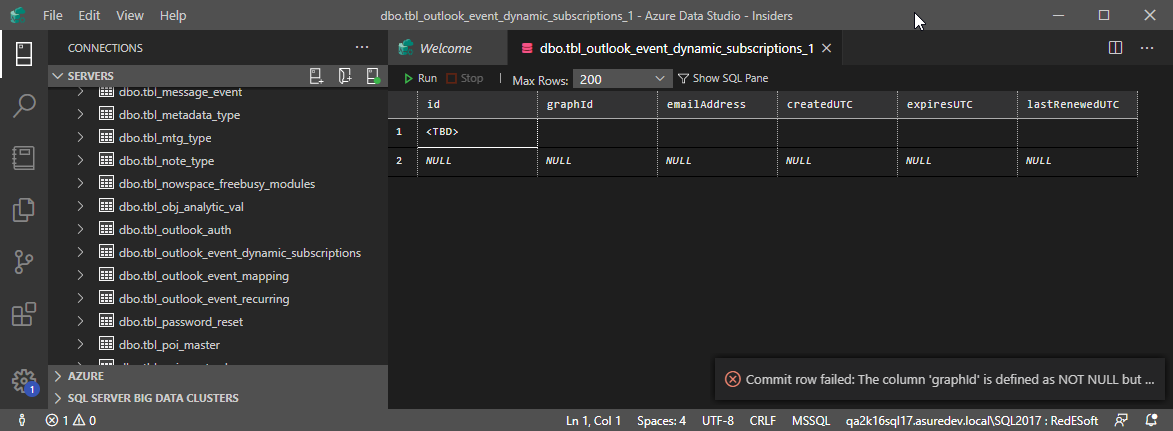
Task: Click the MSSQL language mode status item
Action: tap(811, 421)
